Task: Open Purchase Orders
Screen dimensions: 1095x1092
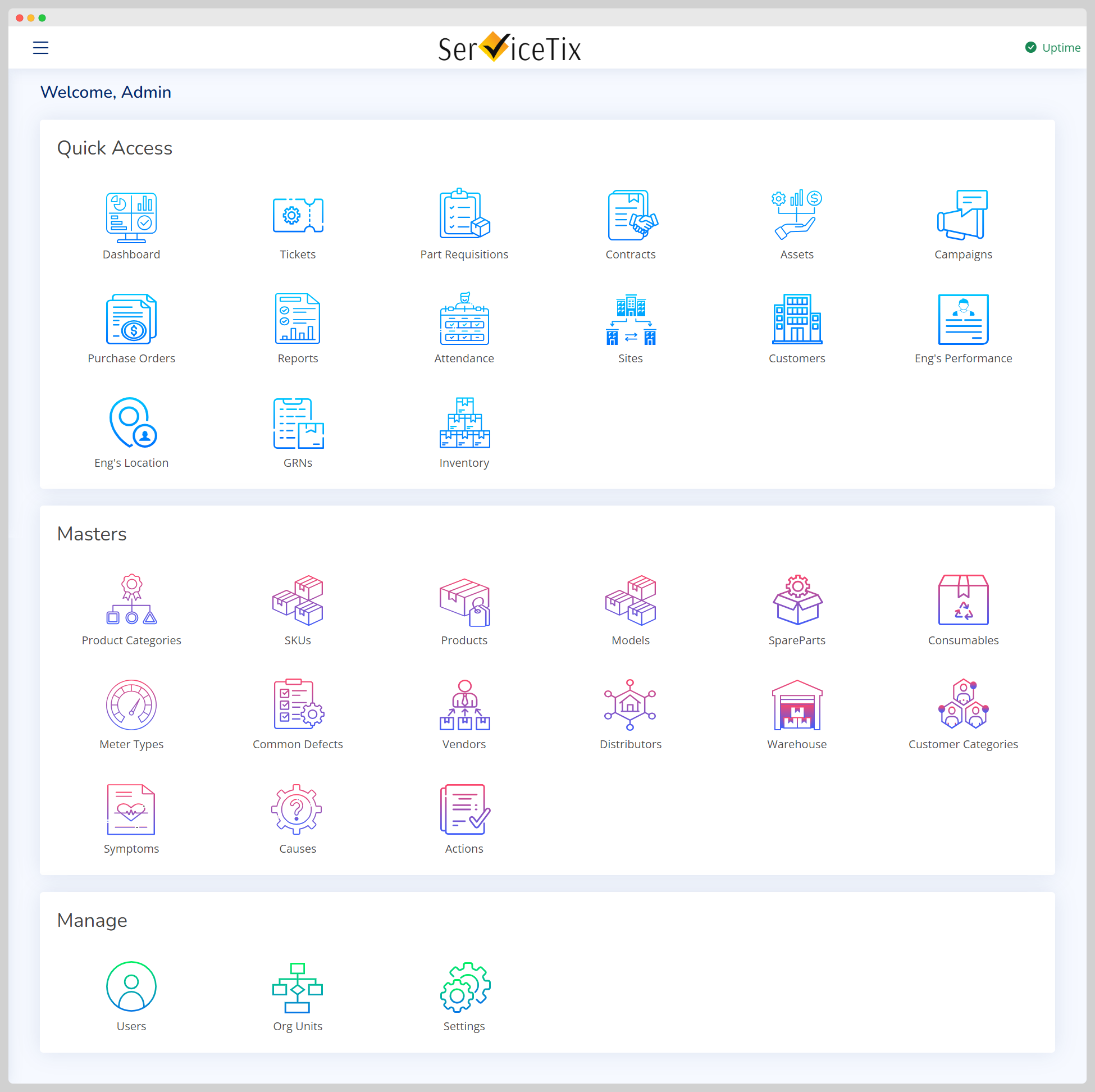Action: pos(131,319)
